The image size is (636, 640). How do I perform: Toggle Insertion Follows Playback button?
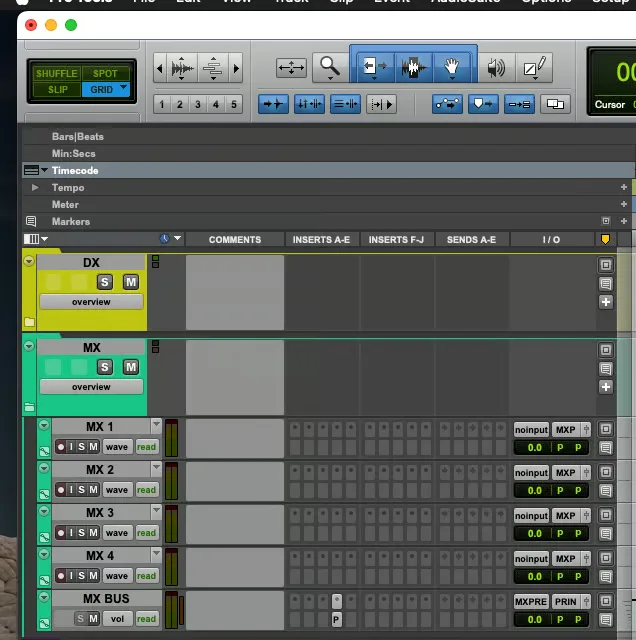[x=381, y=104]
